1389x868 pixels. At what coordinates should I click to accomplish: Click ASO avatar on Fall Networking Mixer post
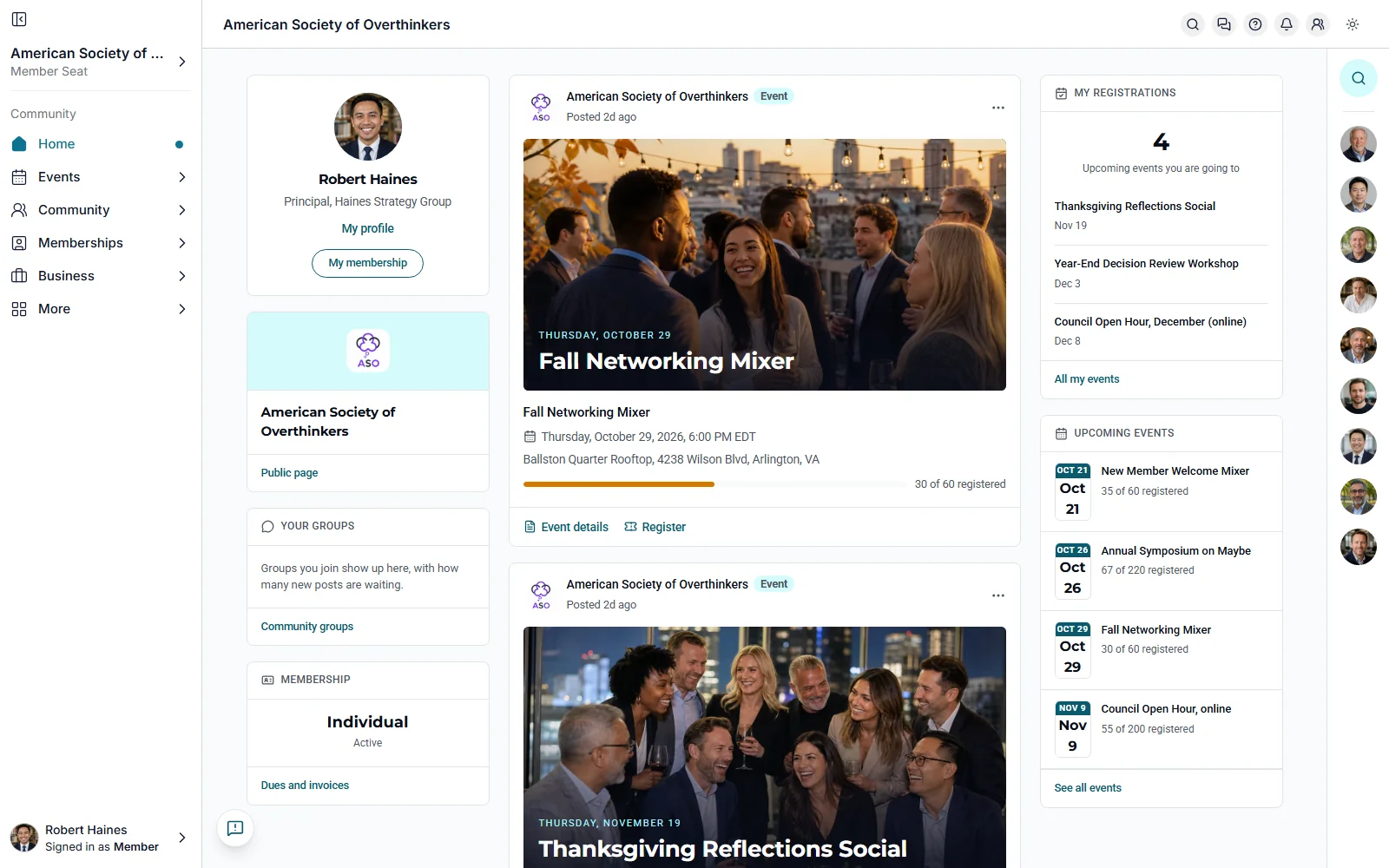tap(541, 107)
